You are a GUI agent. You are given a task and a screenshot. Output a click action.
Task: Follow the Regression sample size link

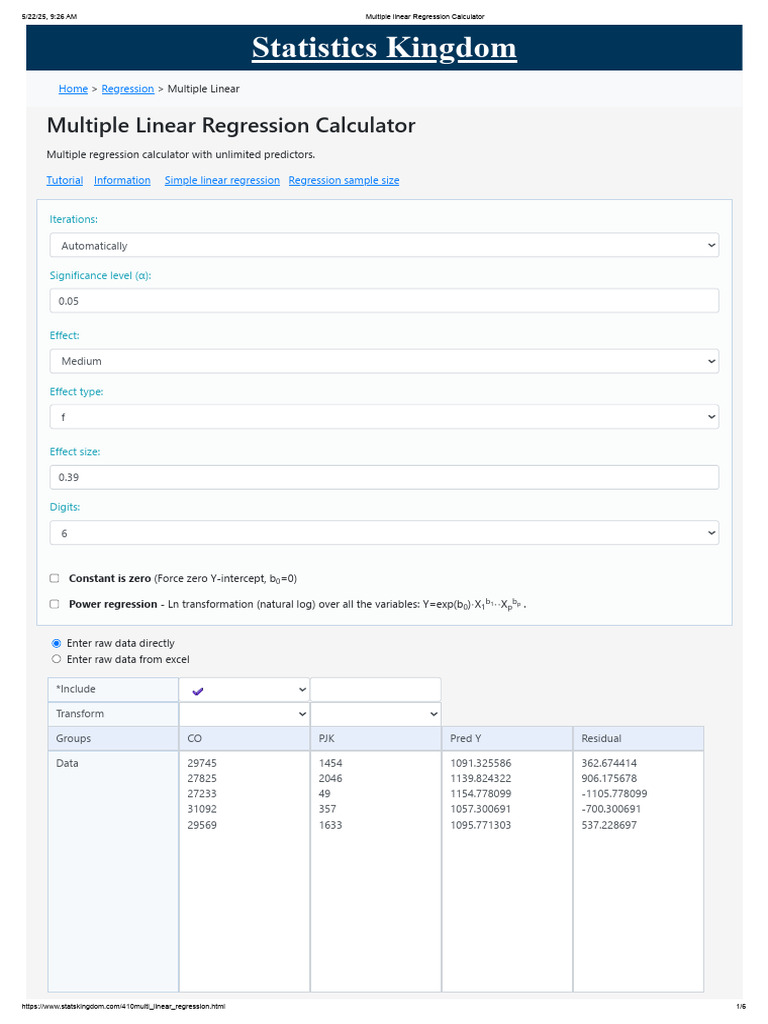pos(344,180)
